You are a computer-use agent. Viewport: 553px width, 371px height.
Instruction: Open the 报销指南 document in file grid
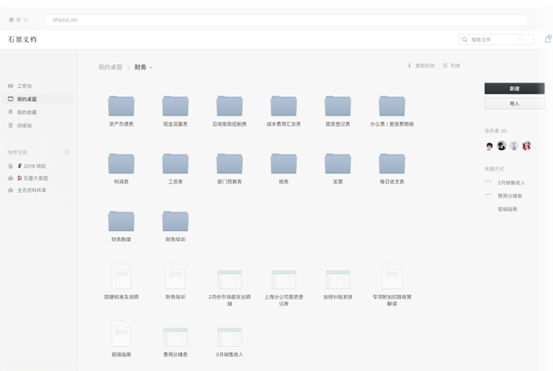121,334
